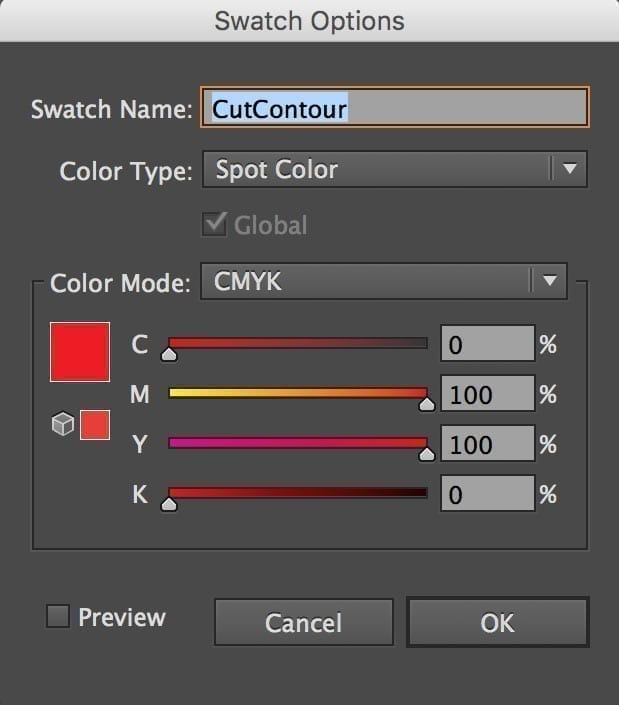Click the Cyan slider track
Image resolution: width=619 pixels, height=705 pixels.
pyautogui.click(x=298, y=343)
